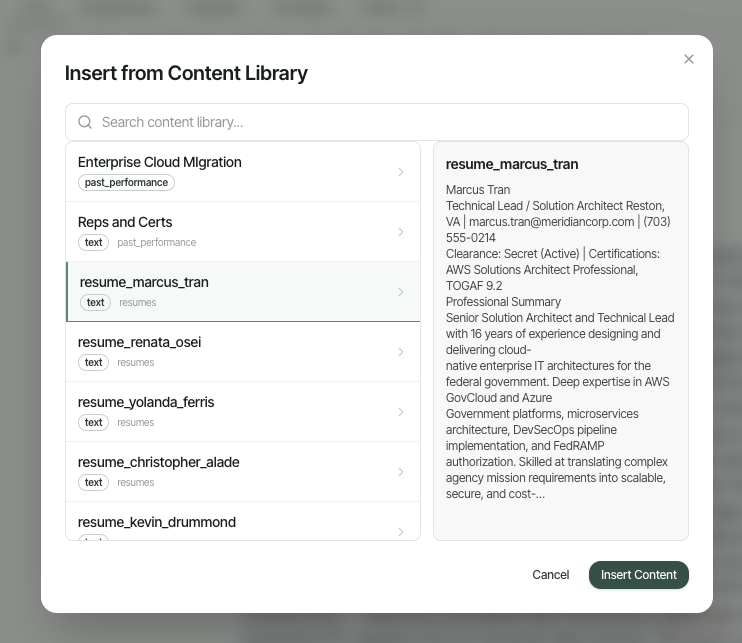This screenshot has height=643, width=742.
Task: Focus the Search content library field
Action: coord(377,122)
